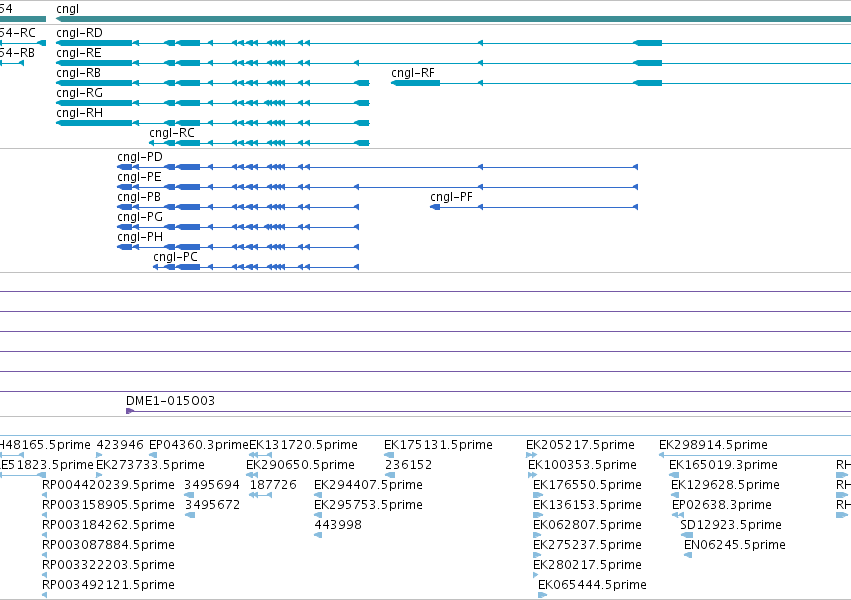Image resolution: width=851 pixels, height=600 pixels.
Task: Click cngl-RF thick exon block
Action: (x=416, y=83)
